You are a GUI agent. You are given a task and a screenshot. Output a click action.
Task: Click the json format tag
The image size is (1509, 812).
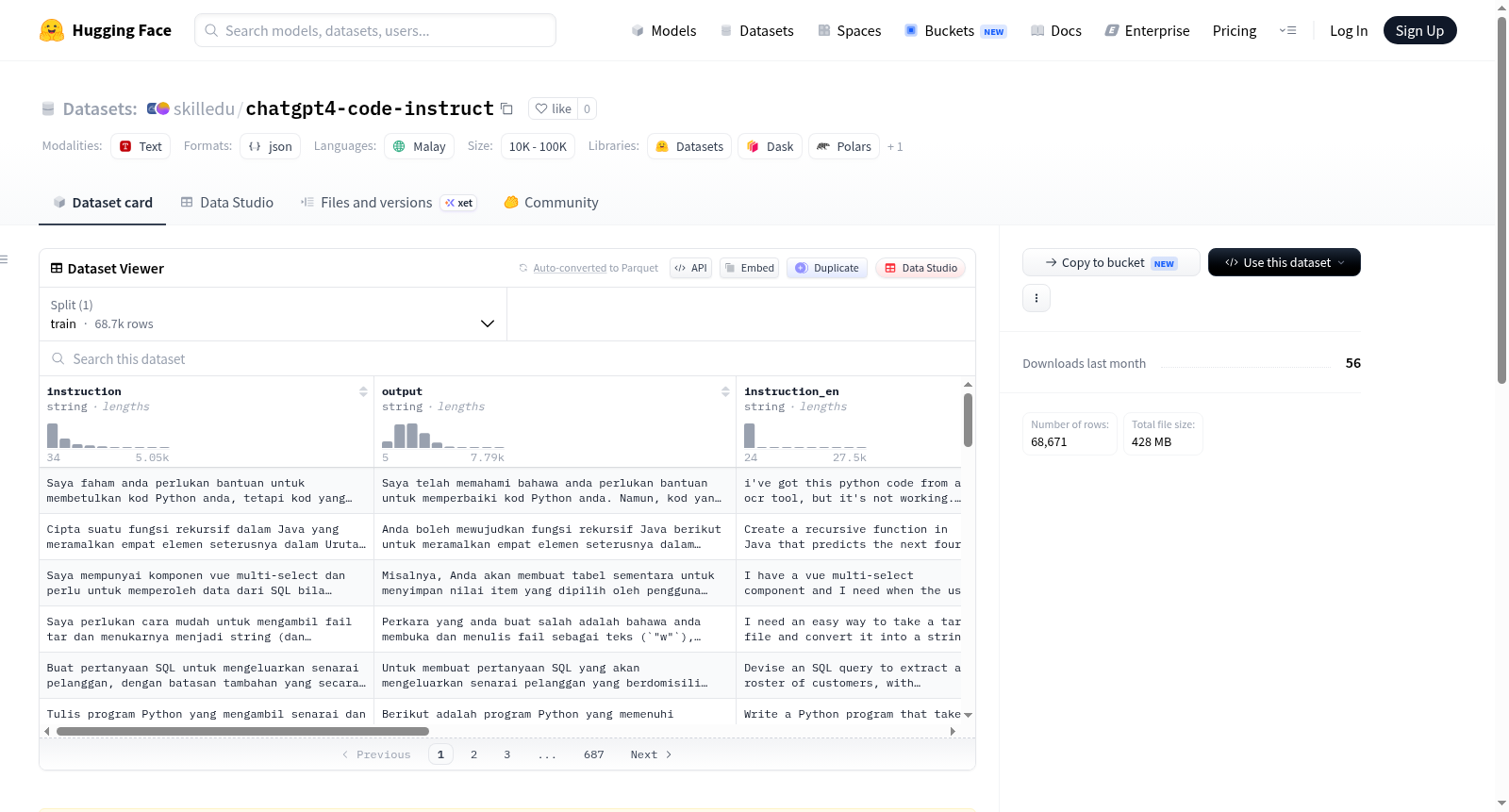pyautogui.click(x=271, y=146)
